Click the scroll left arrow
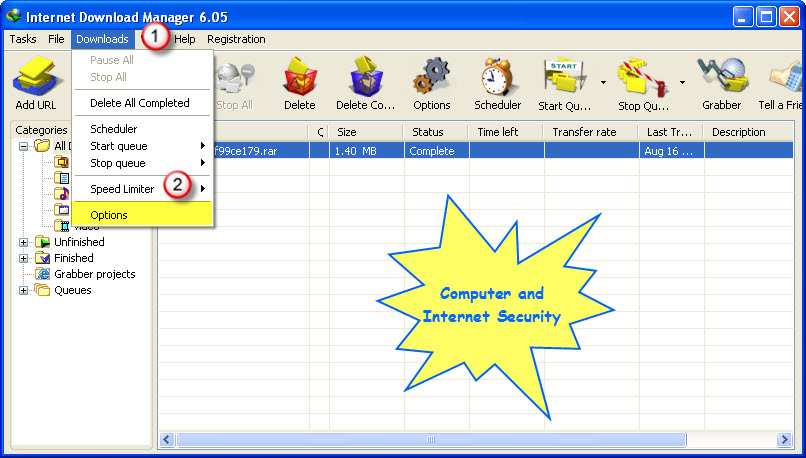 pos(167,439)
